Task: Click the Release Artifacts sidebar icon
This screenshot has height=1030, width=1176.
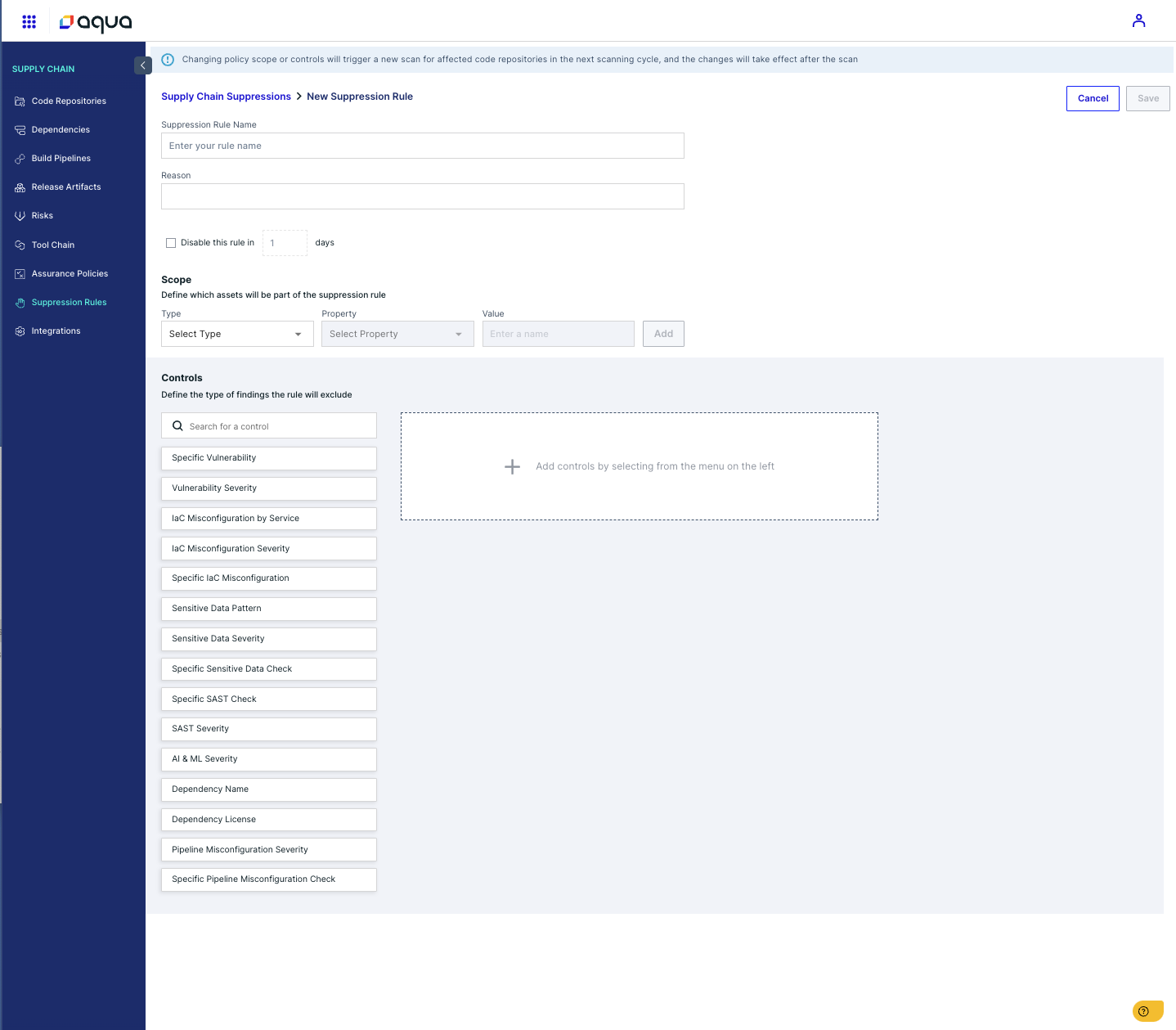Action: pos(20,187)
